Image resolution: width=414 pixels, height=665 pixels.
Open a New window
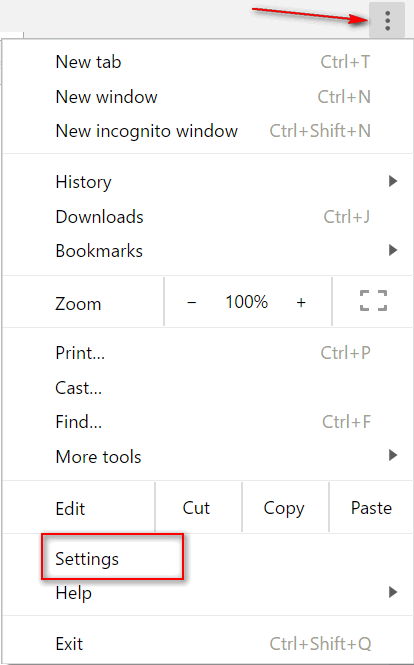(208, 97)
